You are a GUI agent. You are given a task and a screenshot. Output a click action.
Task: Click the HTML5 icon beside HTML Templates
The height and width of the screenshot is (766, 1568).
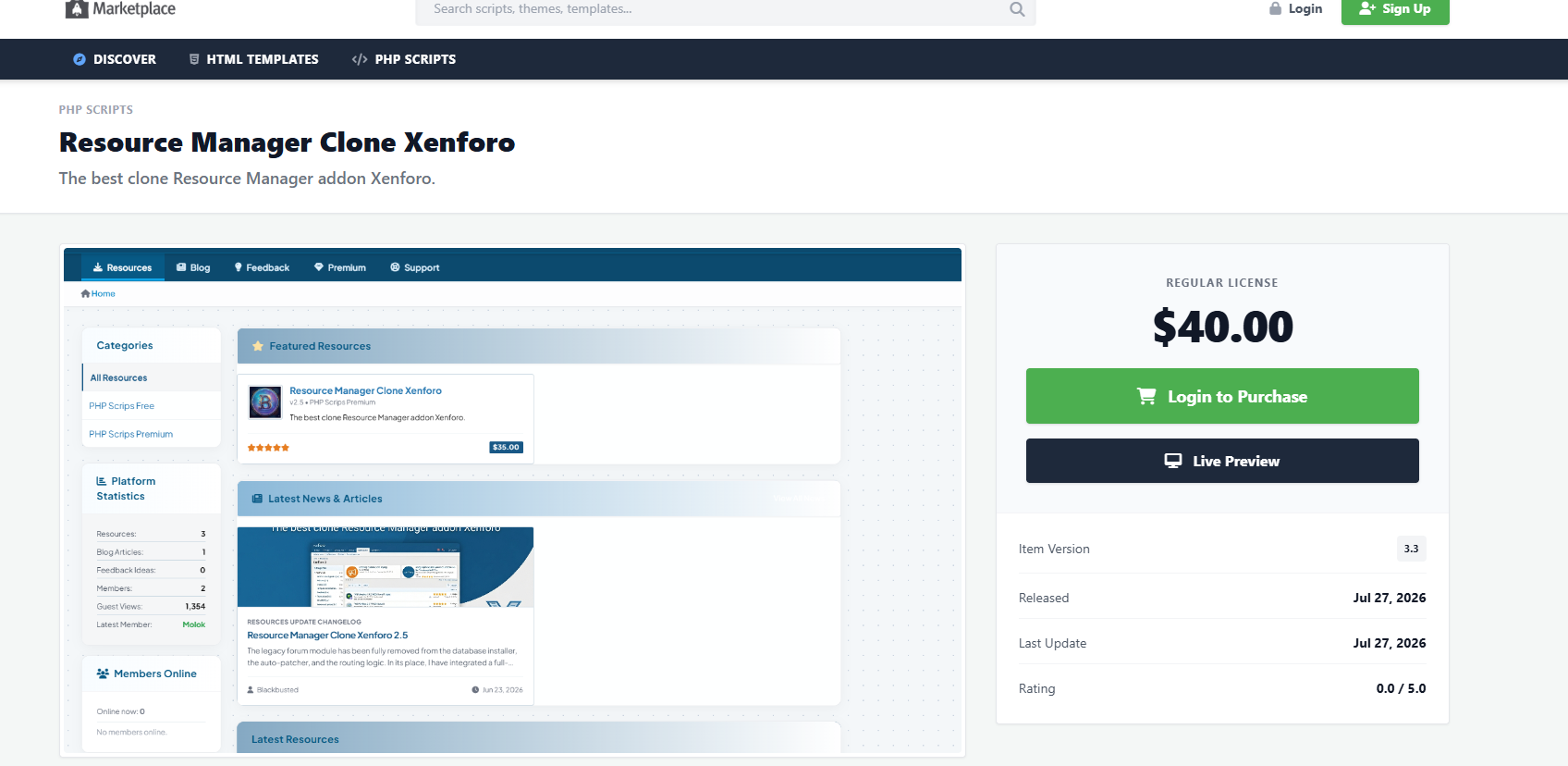pyautogui.click(x=194, y=59)
